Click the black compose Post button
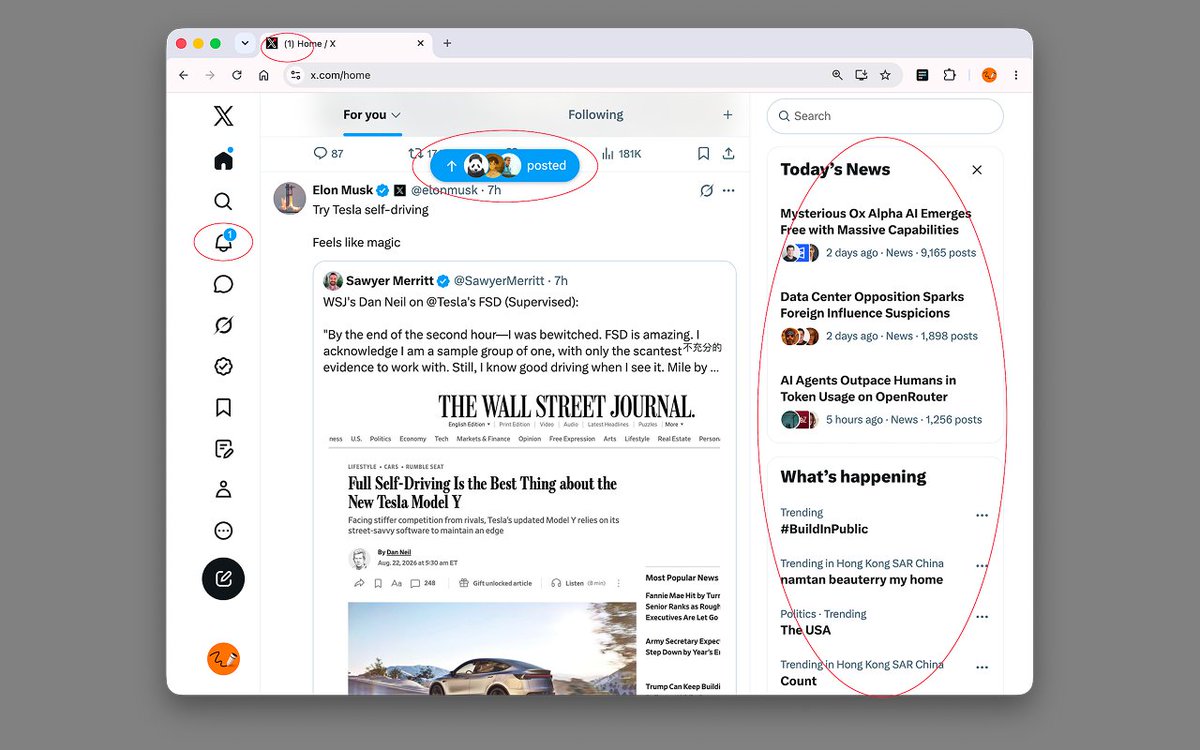 tap(223, 579)
